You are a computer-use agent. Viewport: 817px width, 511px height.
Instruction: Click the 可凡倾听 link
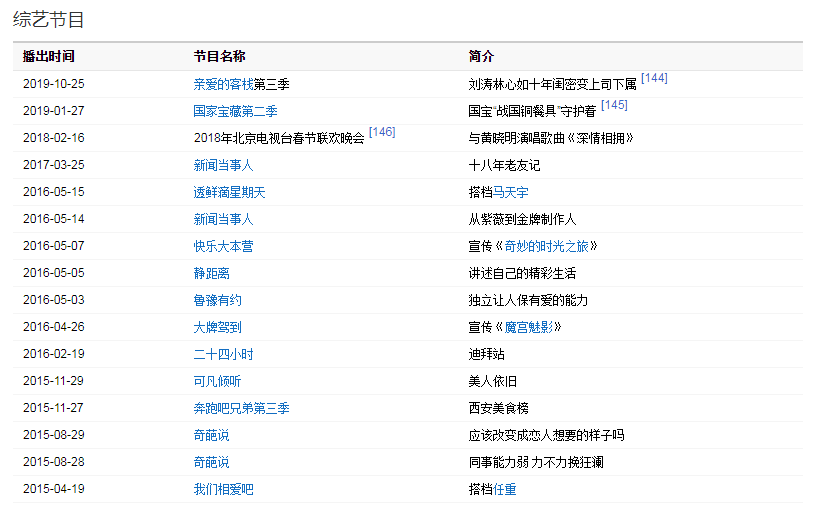tap(217, 381)
